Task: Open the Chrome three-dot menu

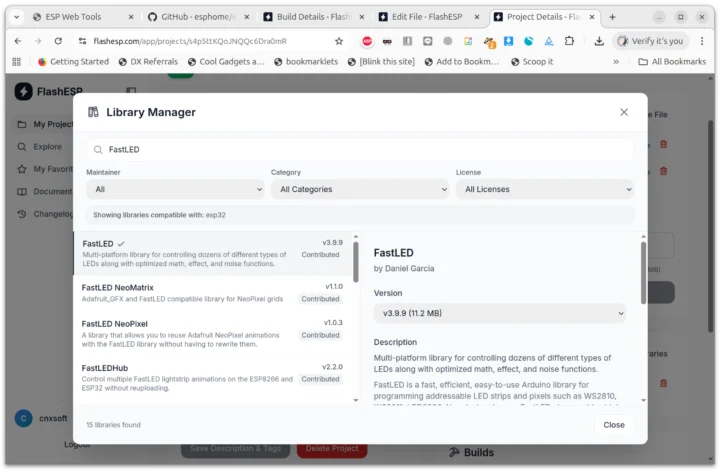Action: [x=702, y=41]
